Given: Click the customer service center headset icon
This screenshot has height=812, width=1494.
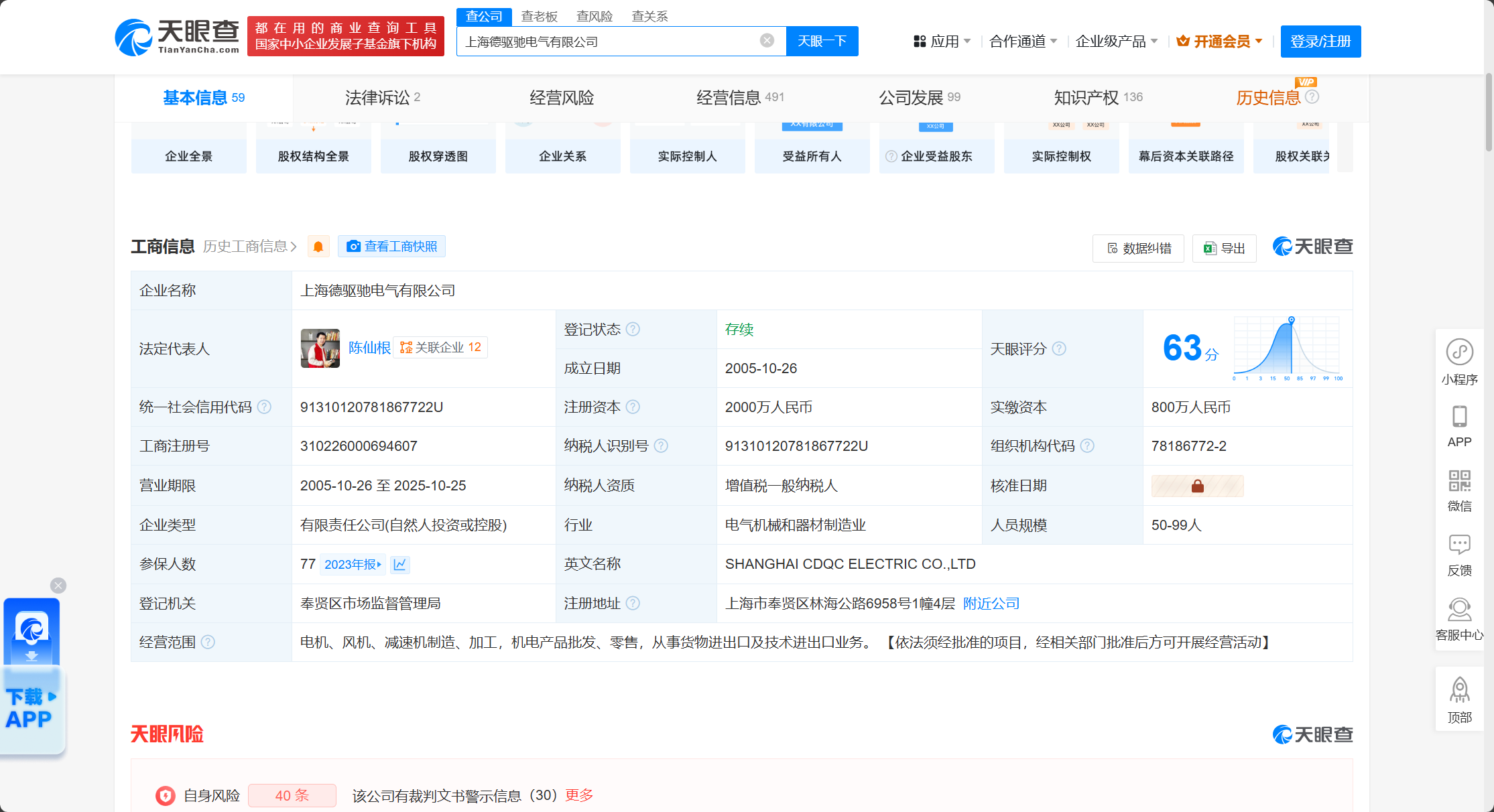Looking at the screenshot, I should tap(1459, 610).
